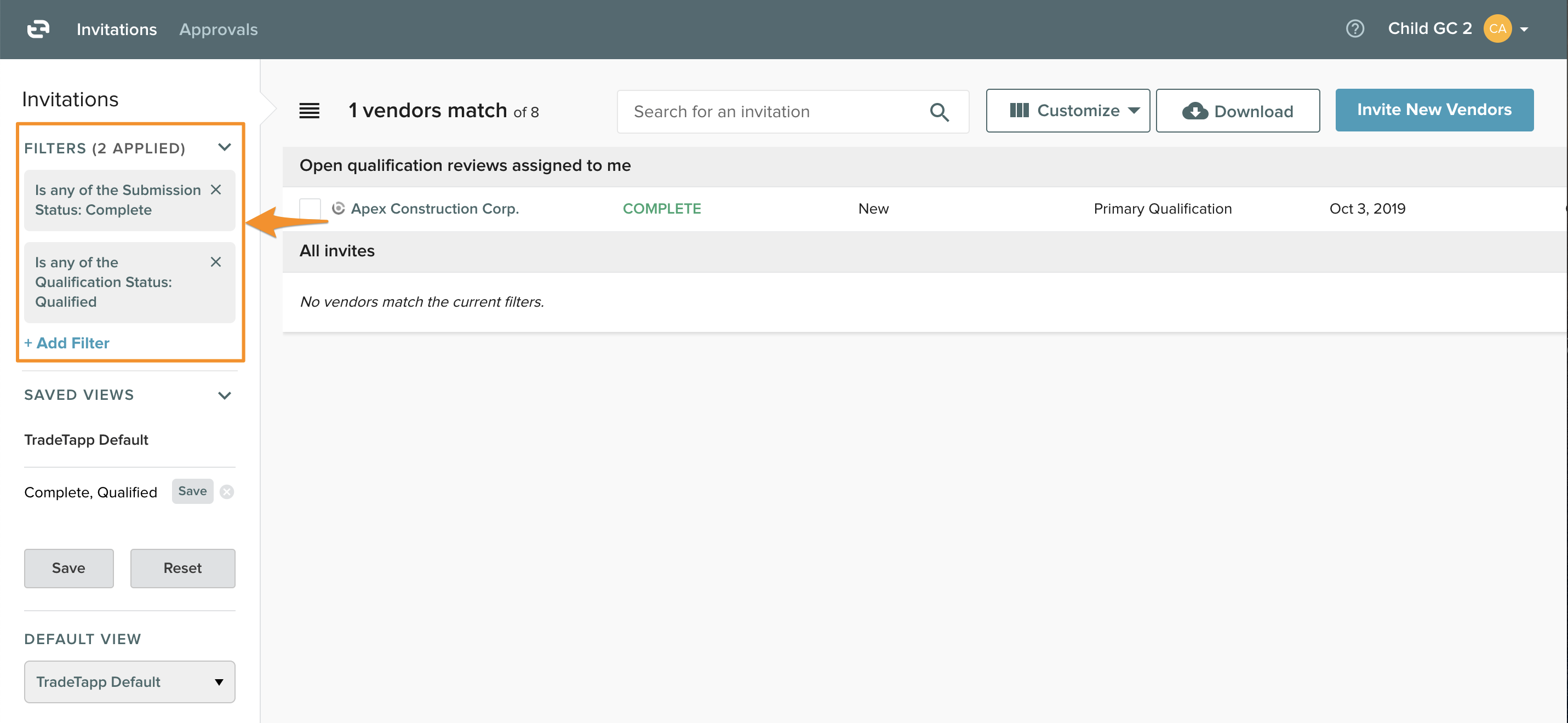Check the Apex Construction Corp. row checkbox
Image resolution: width=1568 pixels, height=723 pixels.
pyautogui.click(x=310, y=209)
